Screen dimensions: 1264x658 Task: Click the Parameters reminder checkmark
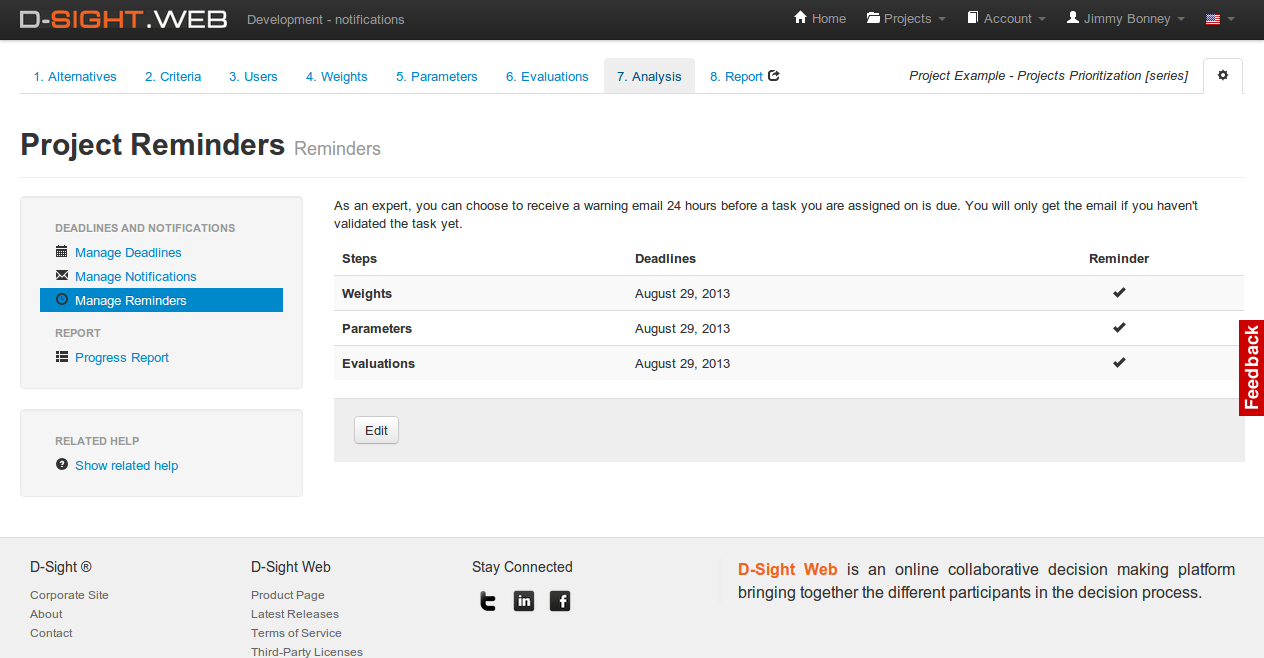pyautogui.click(x=1119, y=328)
